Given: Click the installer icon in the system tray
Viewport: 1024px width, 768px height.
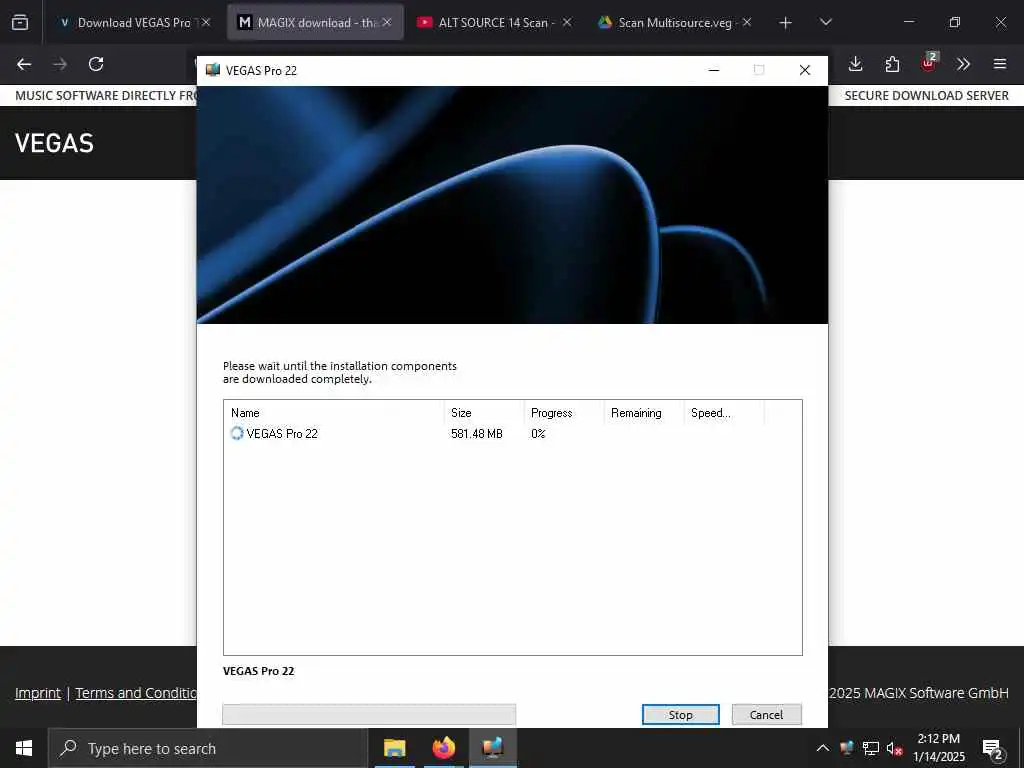Looking at the screenshot, I should point(847,748).
